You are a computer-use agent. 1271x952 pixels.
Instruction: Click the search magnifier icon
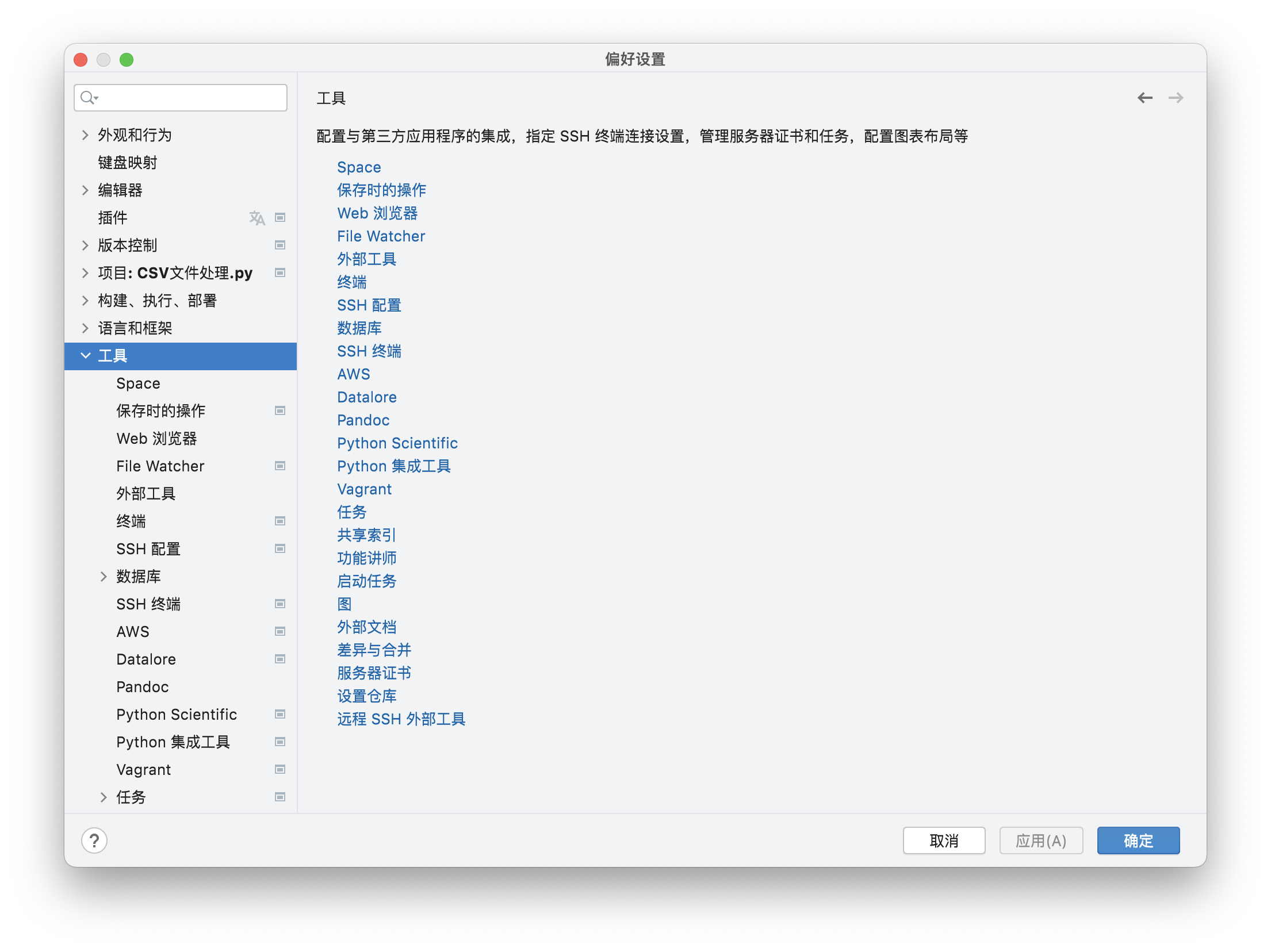[88, 98]
